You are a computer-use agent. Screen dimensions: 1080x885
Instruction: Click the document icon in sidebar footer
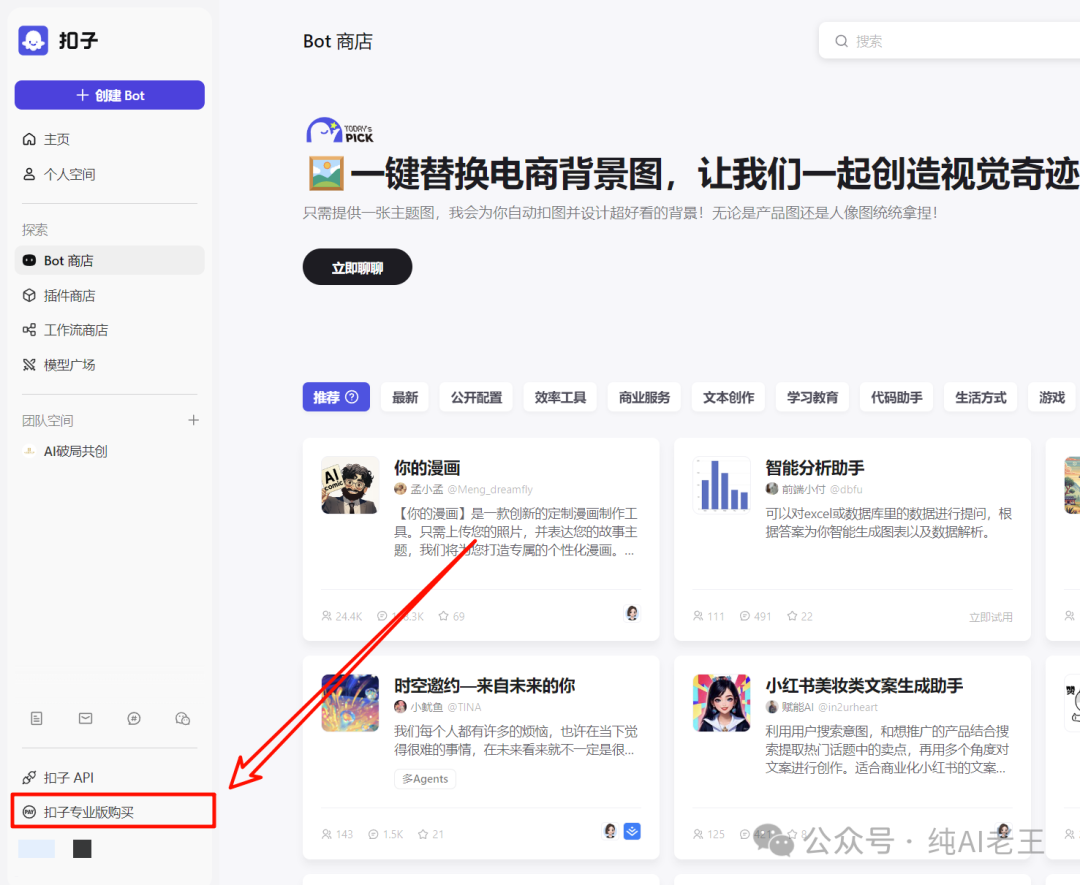(x=37, y=718)
